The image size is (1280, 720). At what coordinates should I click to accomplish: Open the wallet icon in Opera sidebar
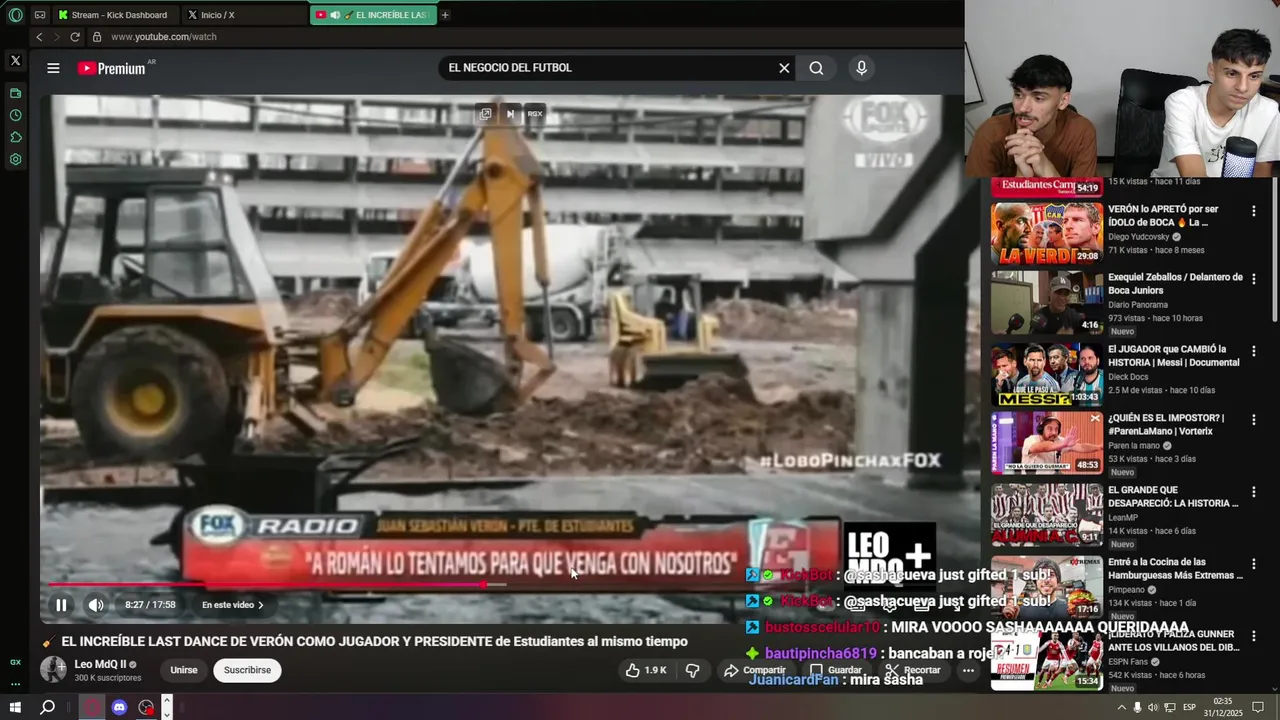[15, 93]
